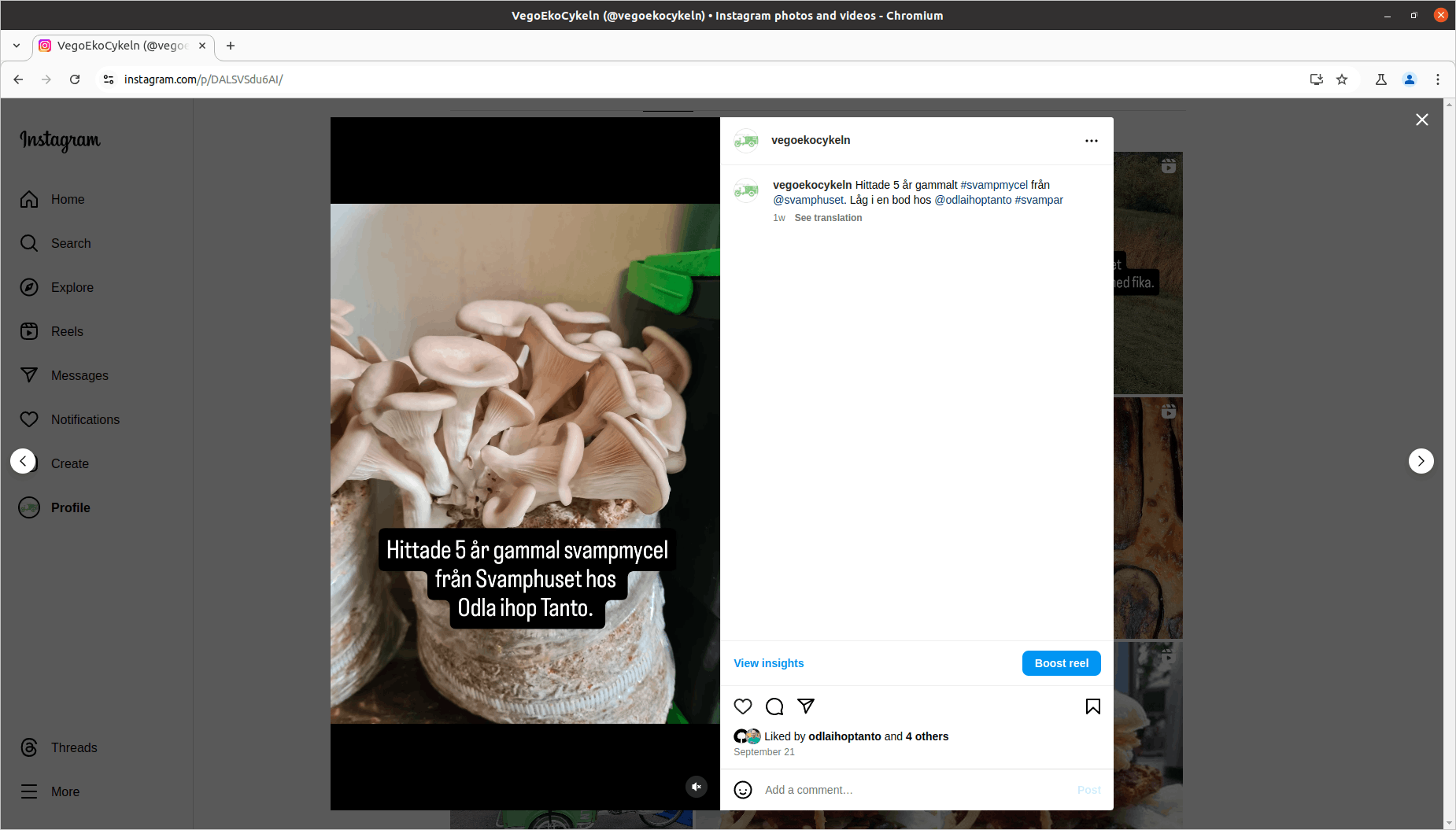Expand the tab search dropdown
The height and width of the screenshot is (830, 1456).
(x=17, y=46)
